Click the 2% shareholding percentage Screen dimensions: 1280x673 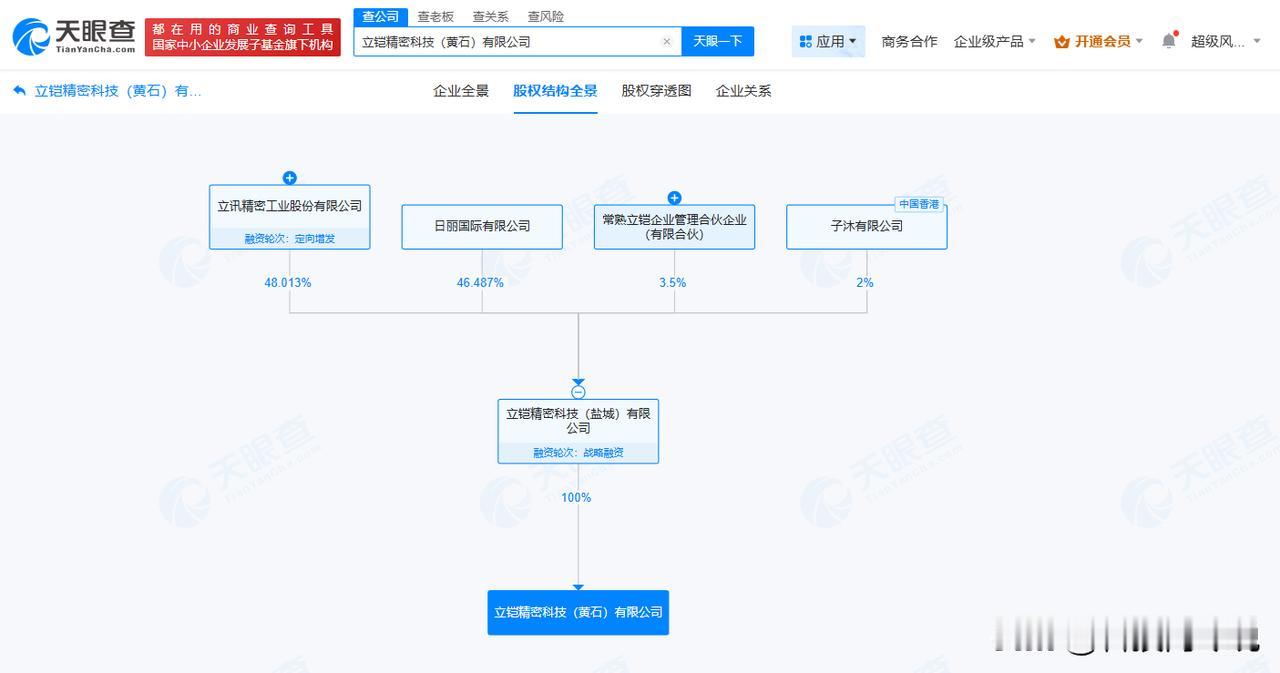click(865, 283)
